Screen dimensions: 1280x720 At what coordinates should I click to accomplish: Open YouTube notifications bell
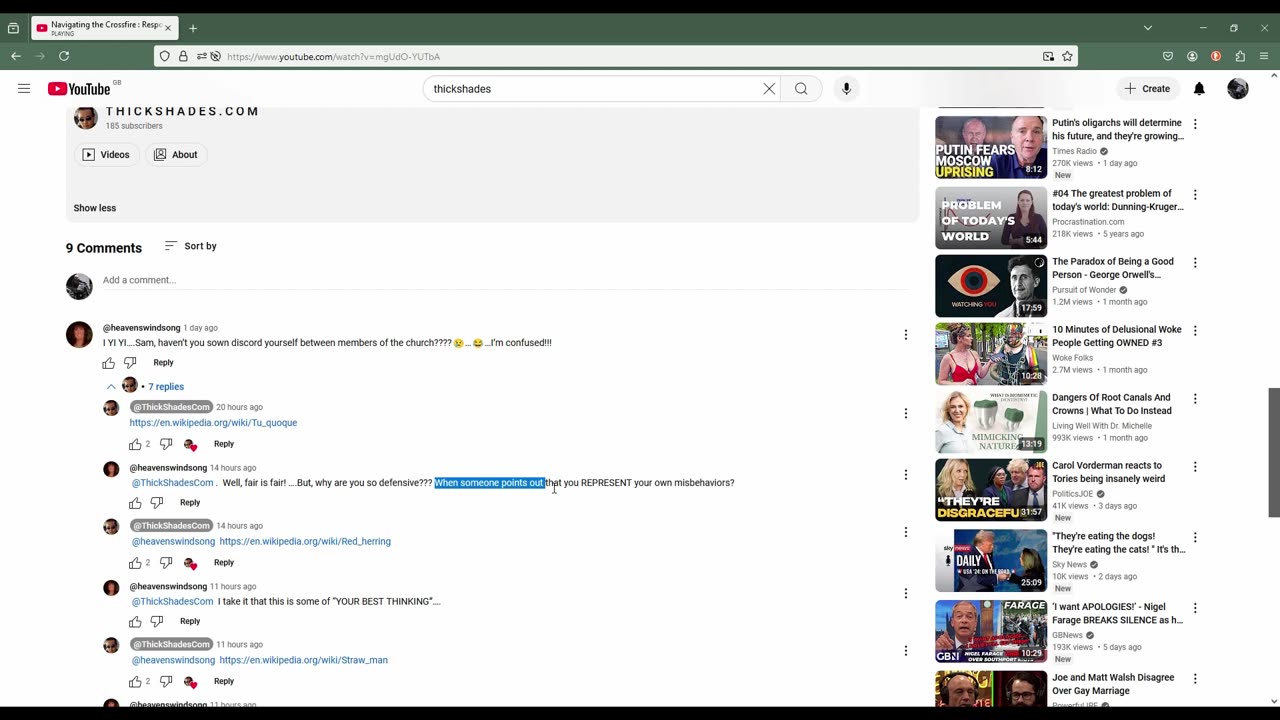1199,89
